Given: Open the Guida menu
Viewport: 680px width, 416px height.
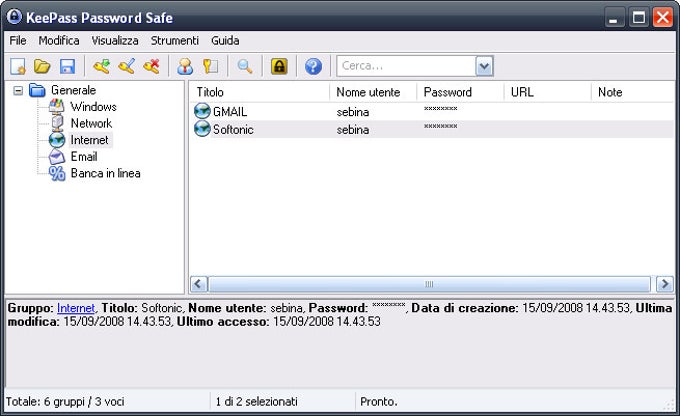Looking at the screenshot, I should click(x=225, y=40).
